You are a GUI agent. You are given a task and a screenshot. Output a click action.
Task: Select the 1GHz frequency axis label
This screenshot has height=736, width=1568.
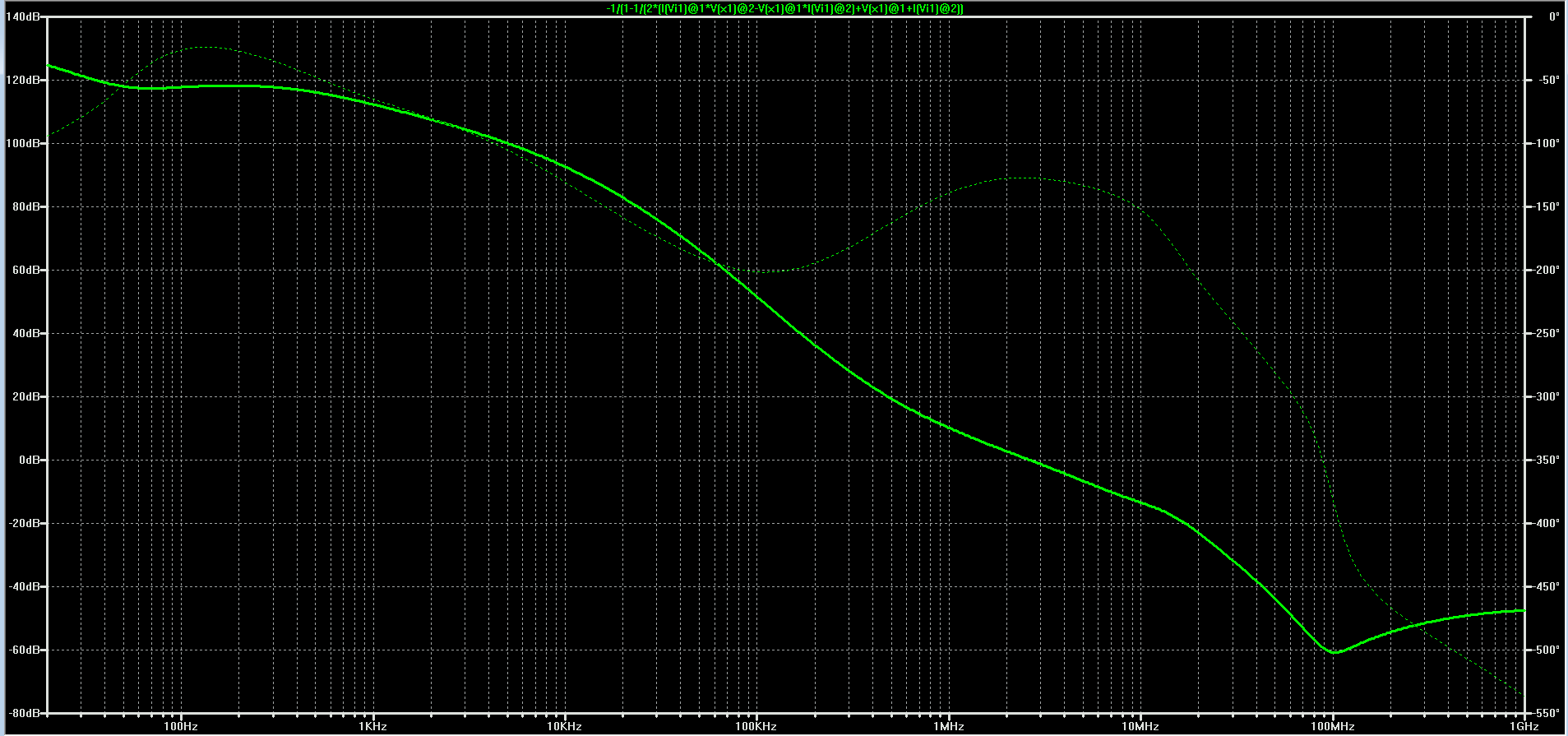1524,727
